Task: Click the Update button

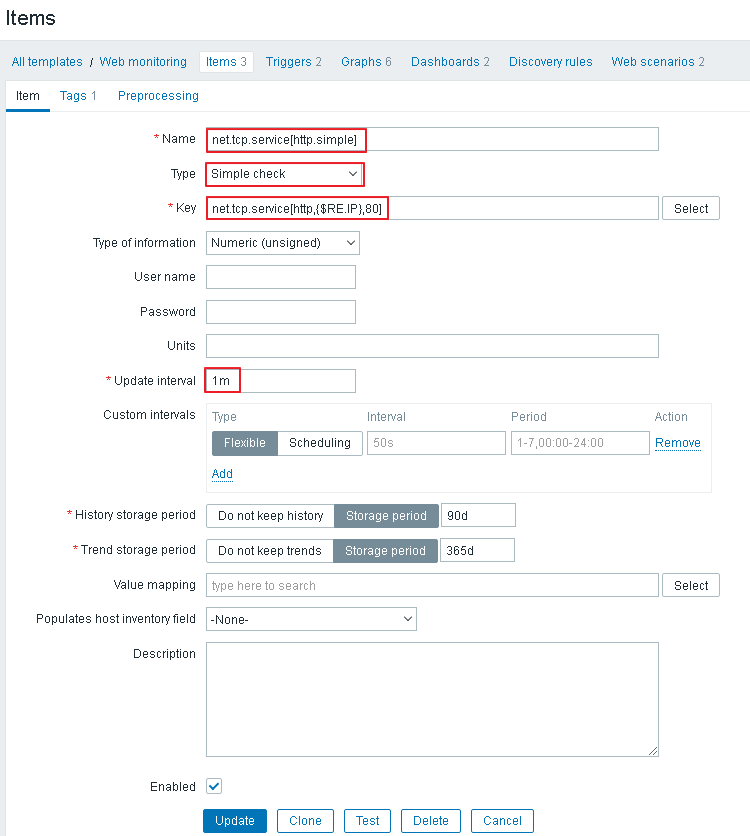Action: pos(235,821)
